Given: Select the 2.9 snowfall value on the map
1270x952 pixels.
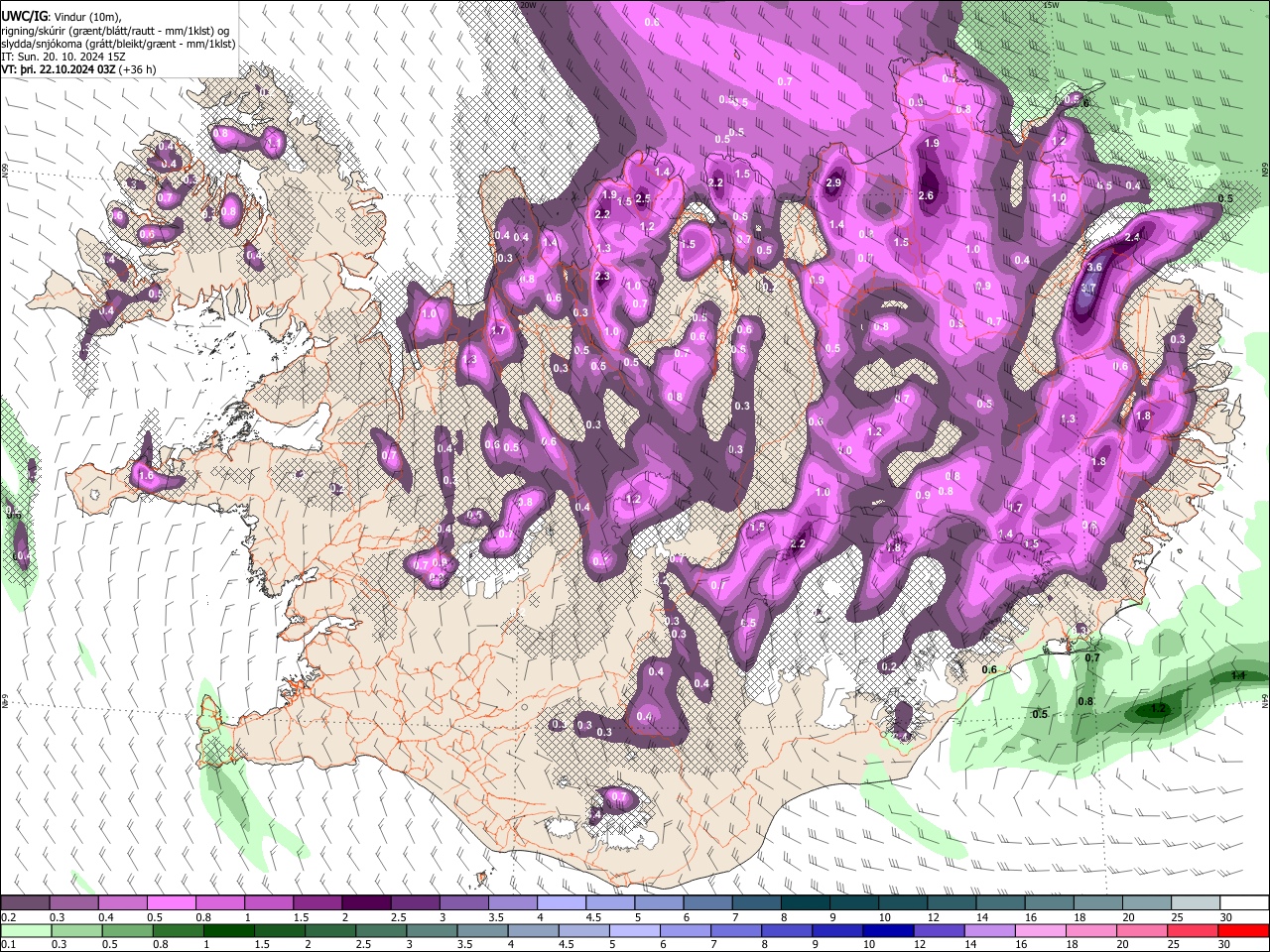Looking at the screenshot, I should pyautogui.click(x=833, y=182).
